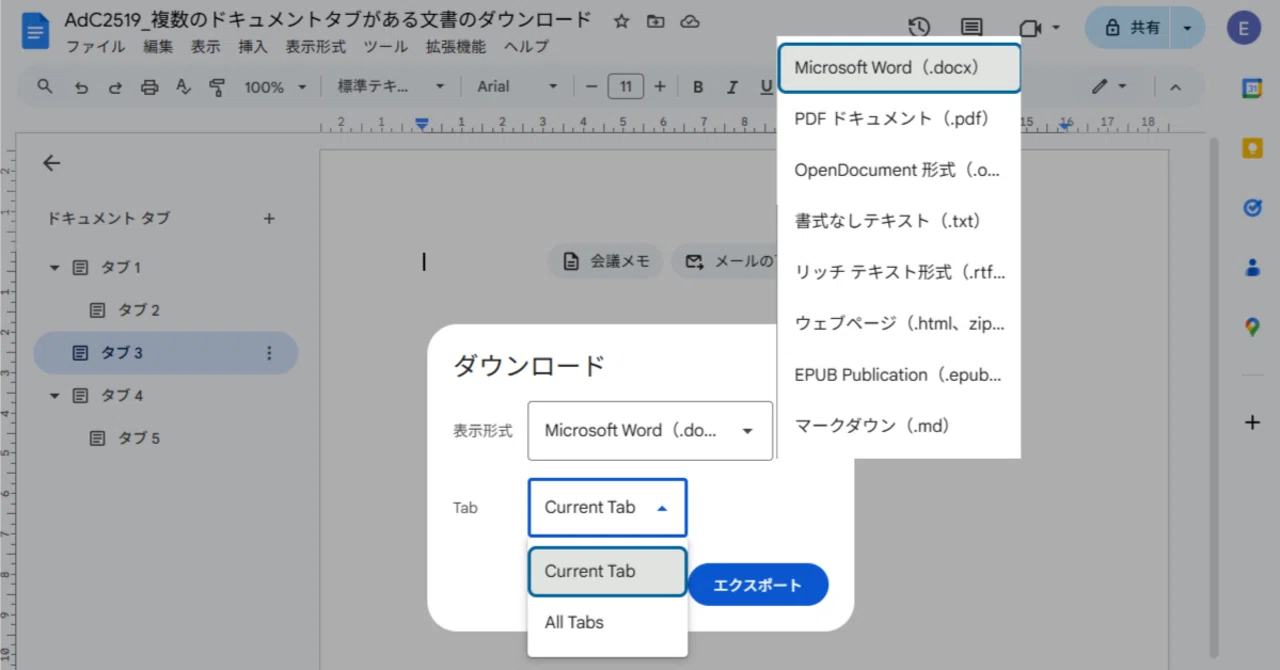Screen dimensions: 1280x670
Task: Open Google Maps side panel icon
Action: 1252,326
